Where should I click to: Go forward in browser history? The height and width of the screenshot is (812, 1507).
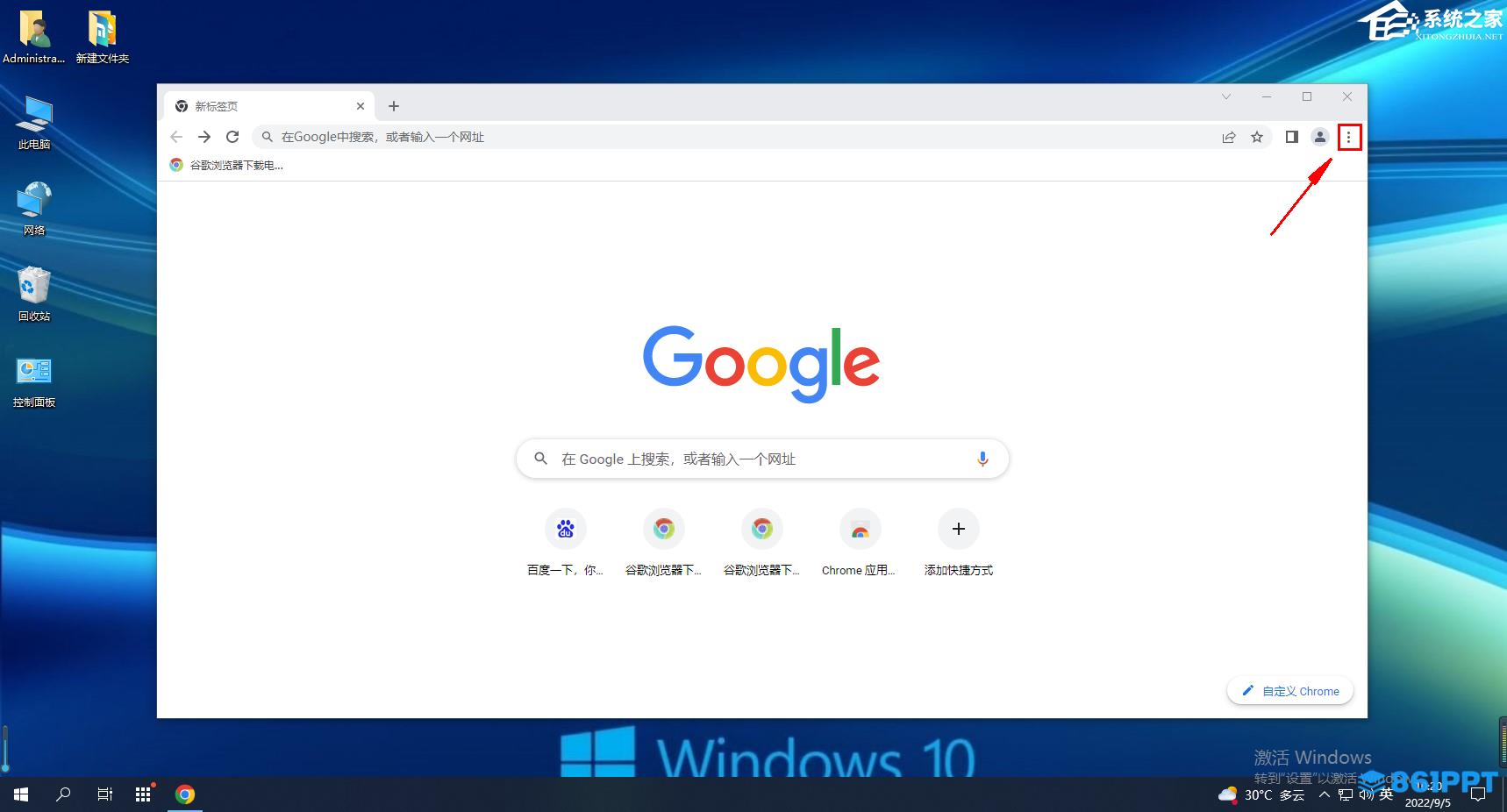click(204, 137)
